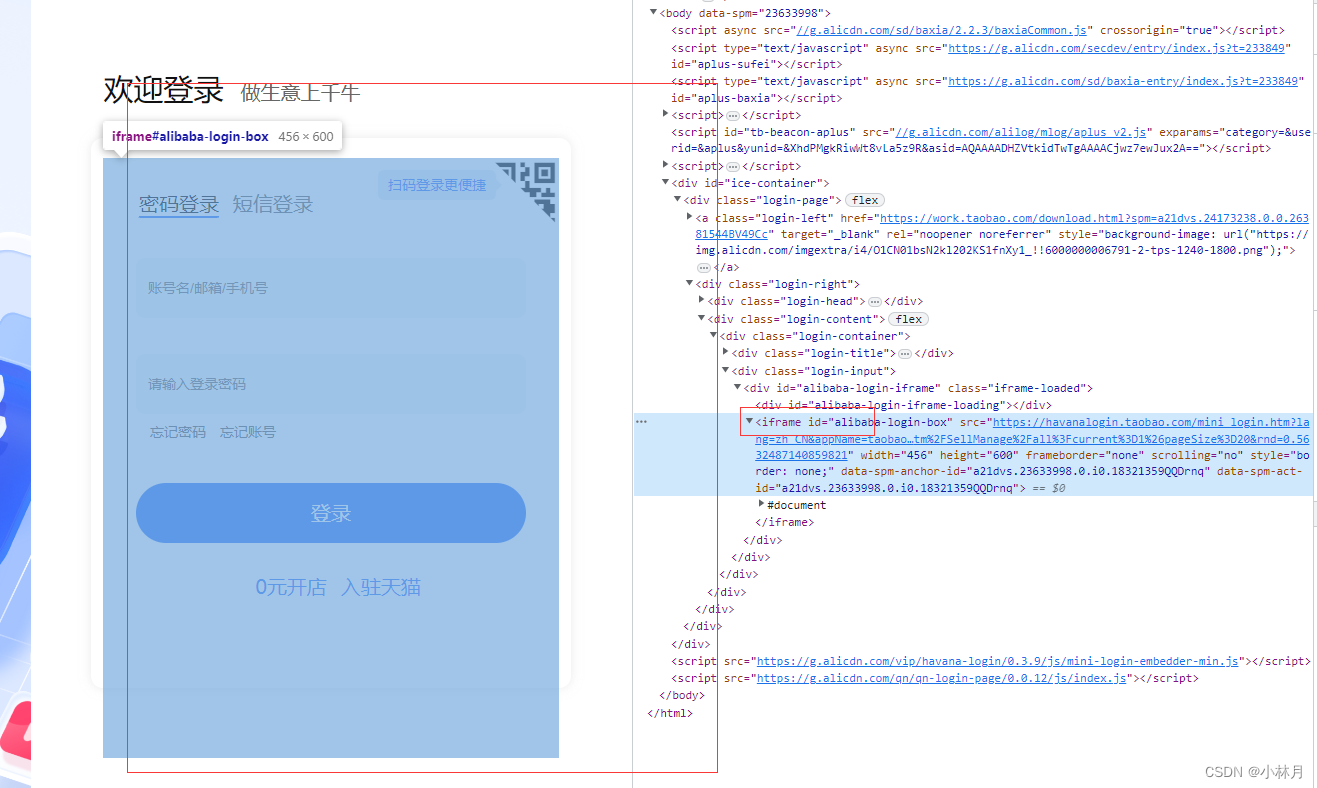Click the QR code login icon
Image resolution: width=1317 pixels, height=788 pixels.
(527, 190)
